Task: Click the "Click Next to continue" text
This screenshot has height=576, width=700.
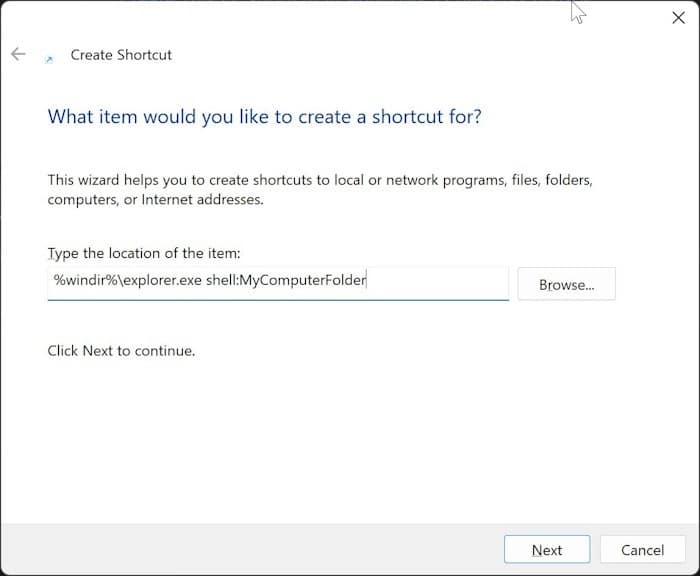Action: [121, 351]
